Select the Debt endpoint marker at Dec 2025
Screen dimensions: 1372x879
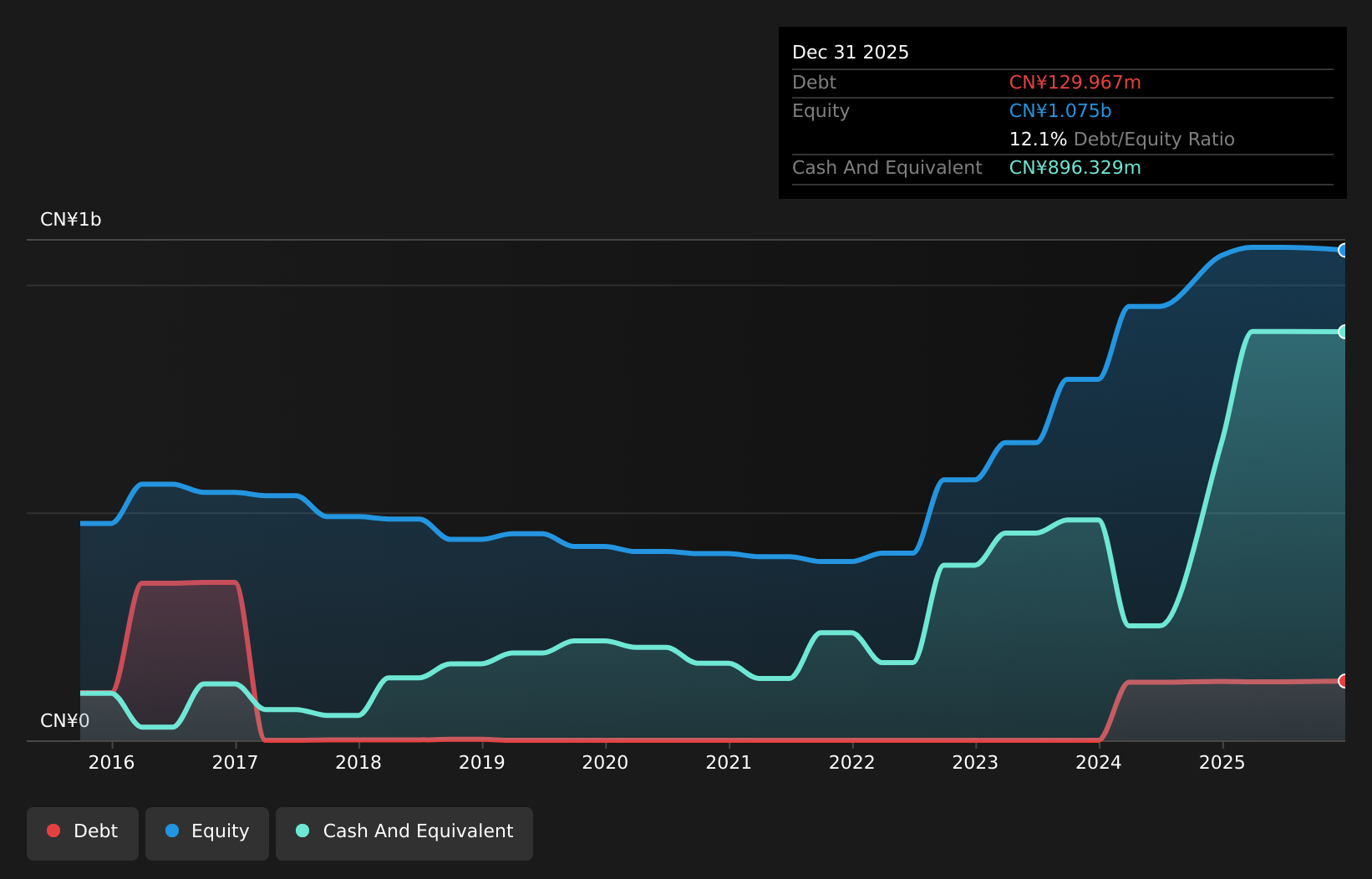pos(1344,681)
